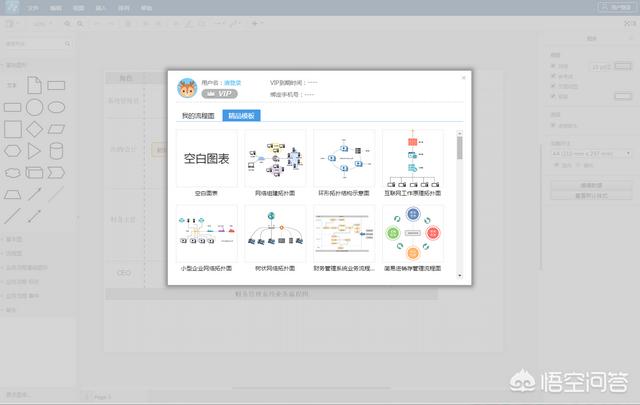Click the grid size pt input field
The width and height of the screenshot is (640, 405).
600,66
